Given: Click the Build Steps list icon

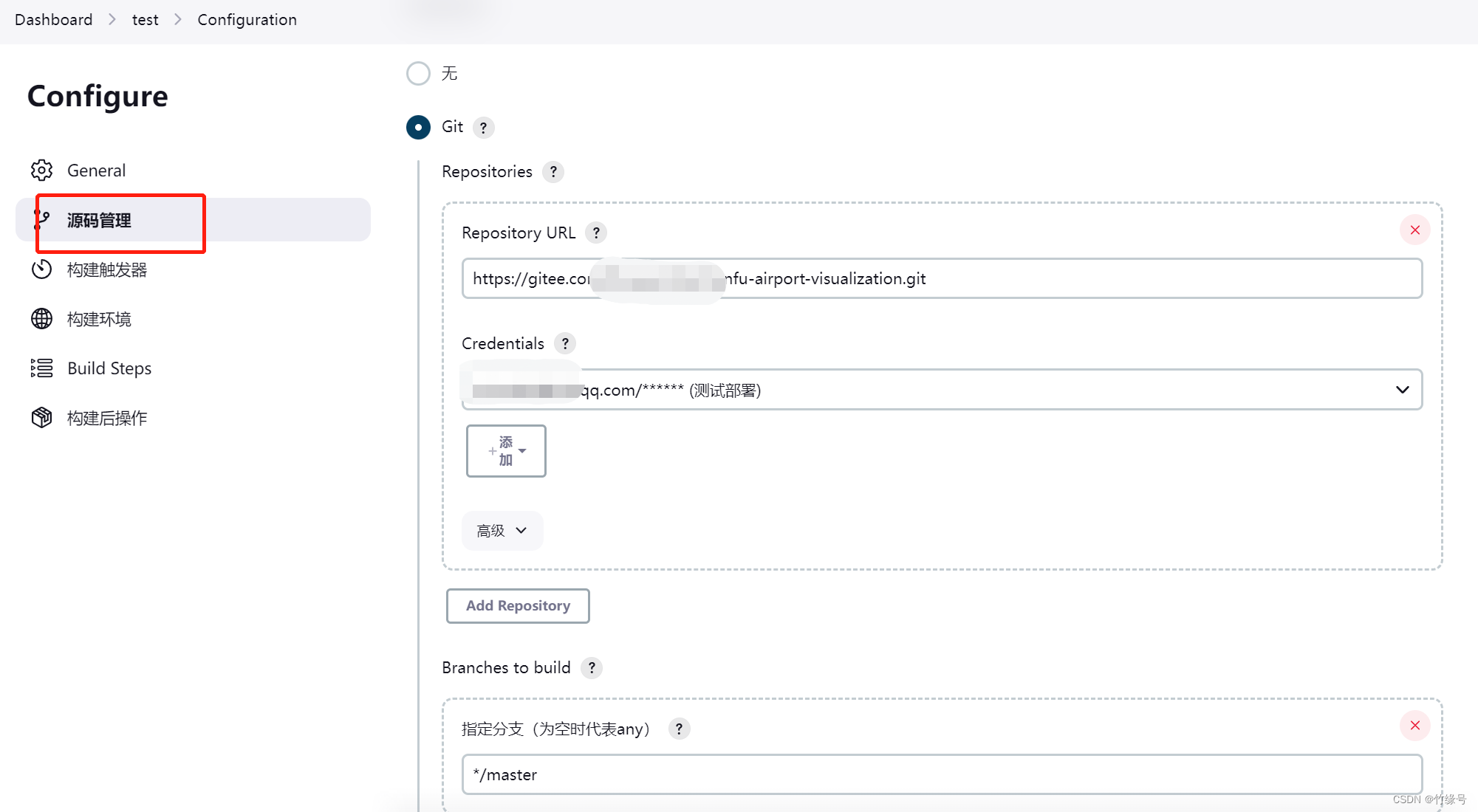Looking at the screenshot, I should coord(41,368).
